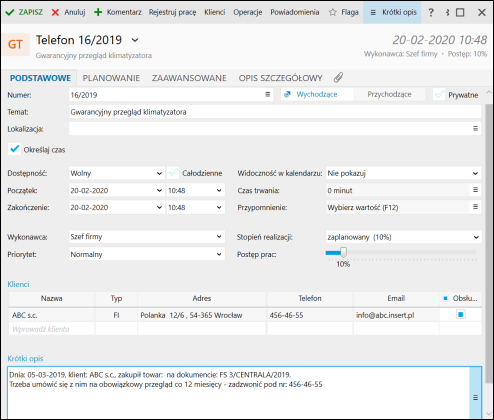Uncheck the Określaj czas checkbox

pos(14,149)
